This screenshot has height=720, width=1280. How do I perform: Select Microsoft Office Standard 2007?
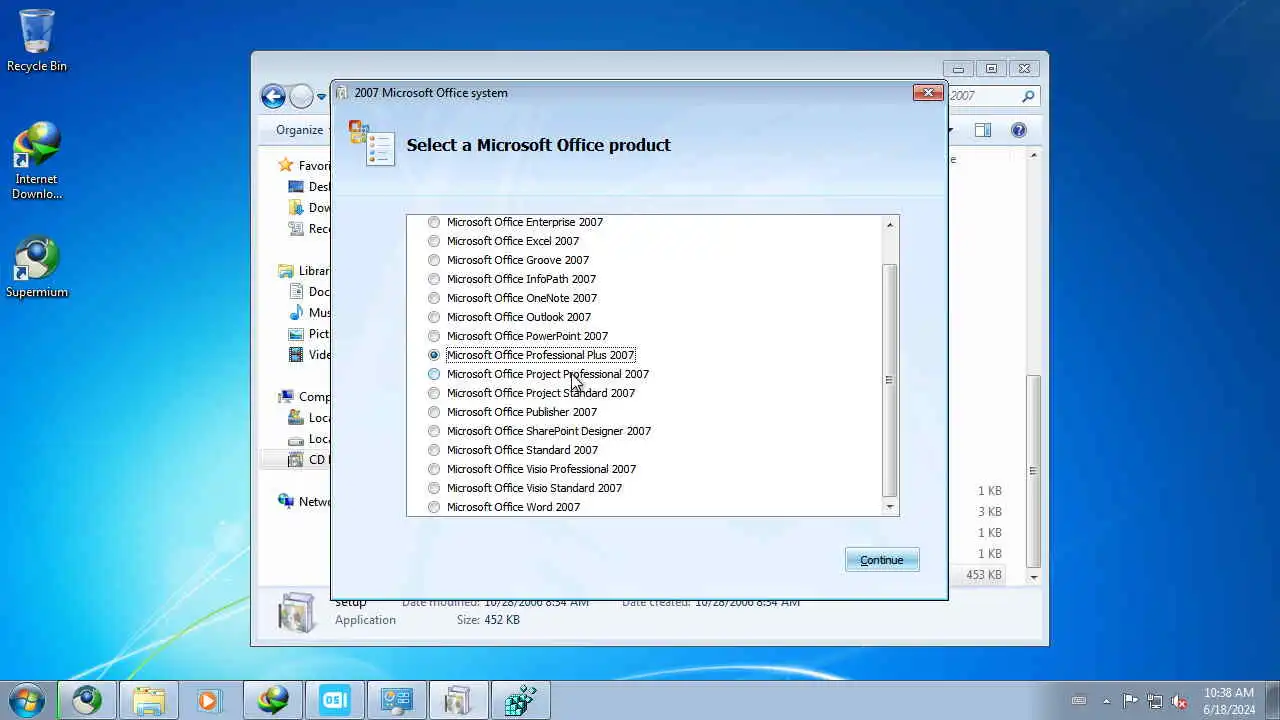434,450
